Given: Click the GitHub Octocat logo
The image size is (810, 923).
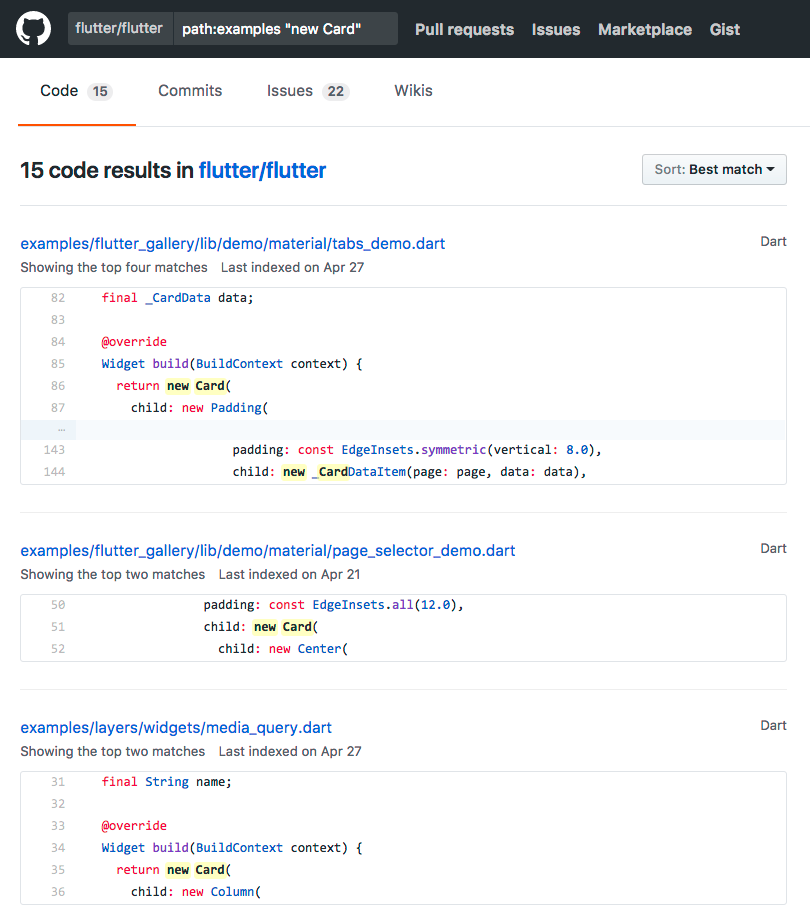Looking at the screenshot, I should click(33, 29).
